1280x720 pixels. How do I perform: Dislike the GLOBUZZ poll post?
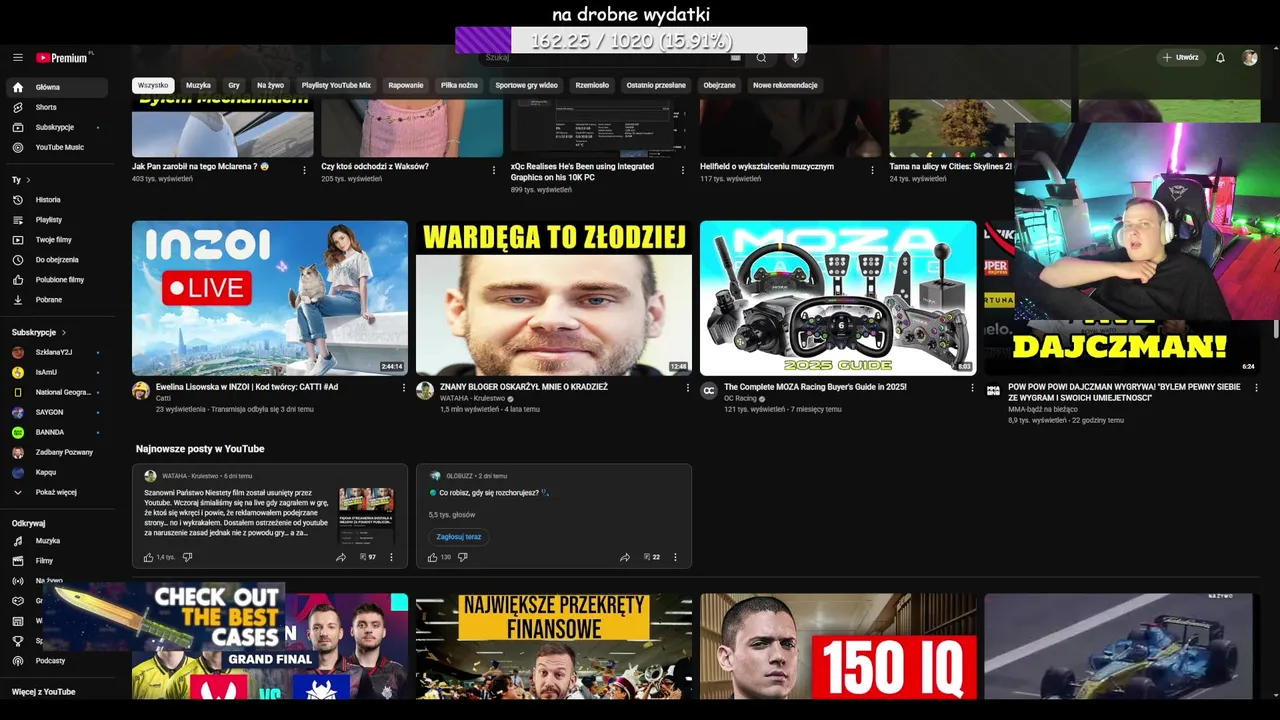click(462, 557)
